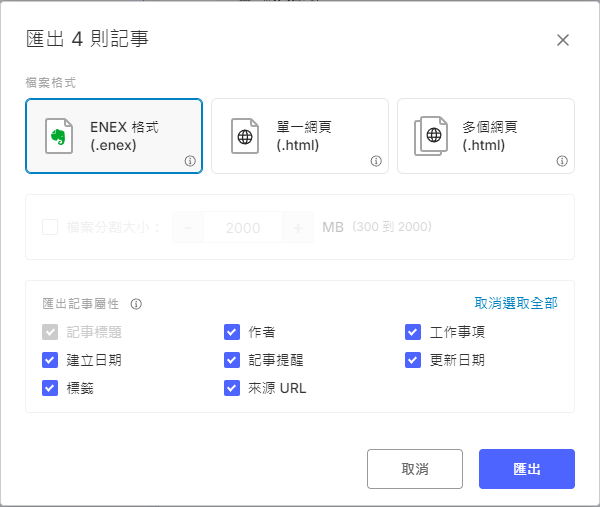Click info icon on 單一網頁 card

376,161
